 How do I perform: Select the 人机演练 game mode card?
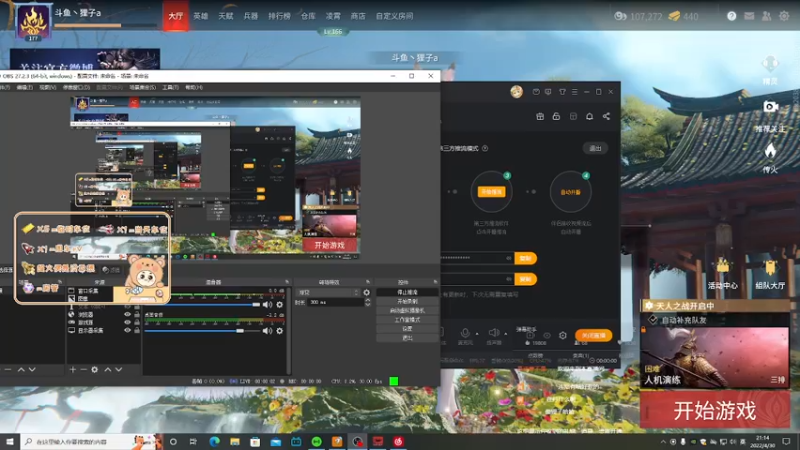coord(715,357)
